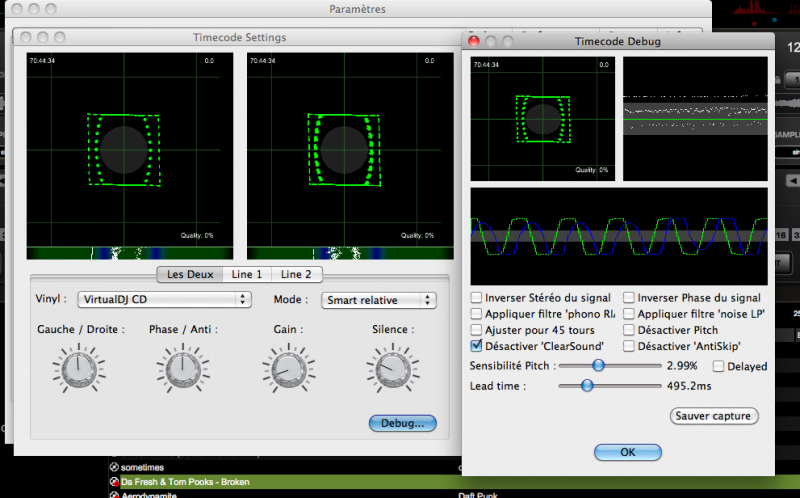Viewport: 800px width, 498px height.
Task: Click the Debug... button
Action: coord(403,423)
